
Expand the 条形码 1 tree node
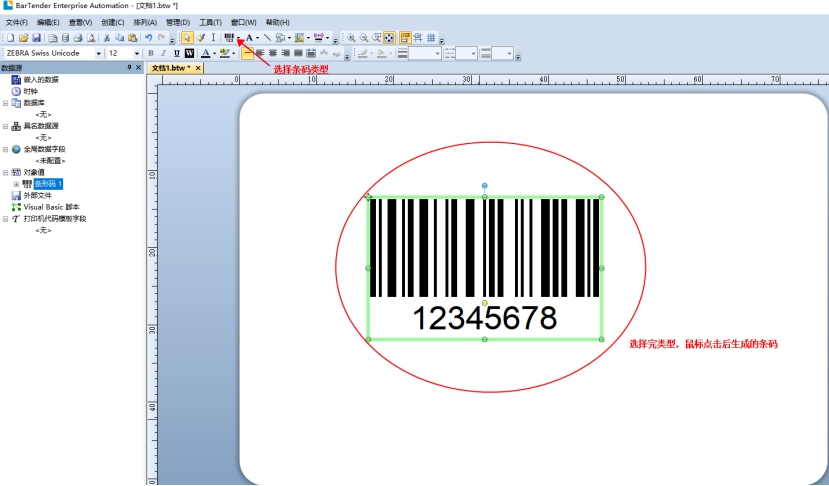tap(16, 184)
